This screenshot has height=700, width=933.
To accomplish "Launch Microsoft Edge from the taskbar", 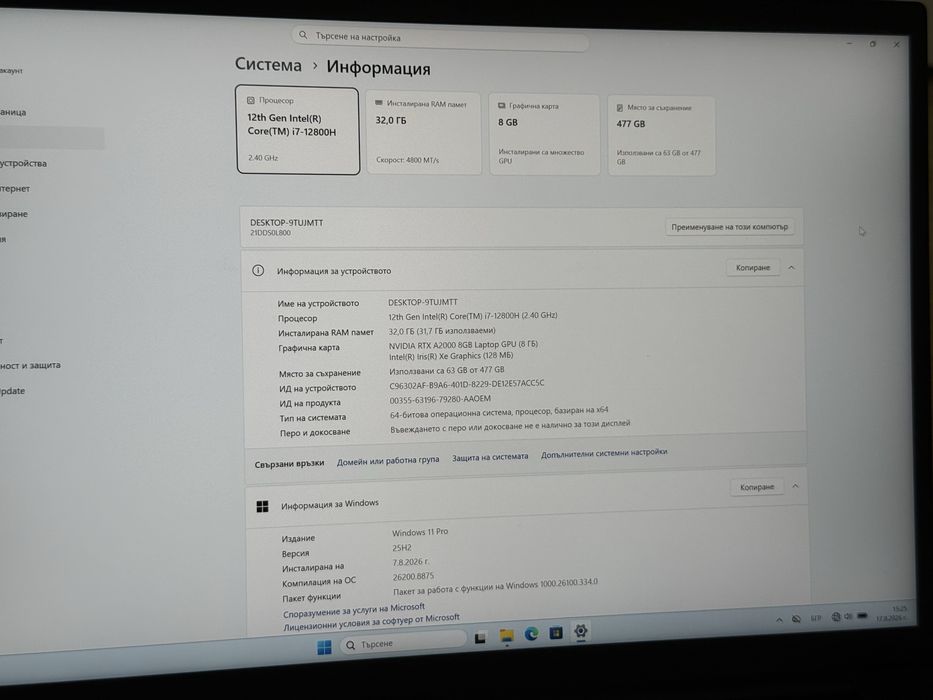I will [x=531, y=634].
